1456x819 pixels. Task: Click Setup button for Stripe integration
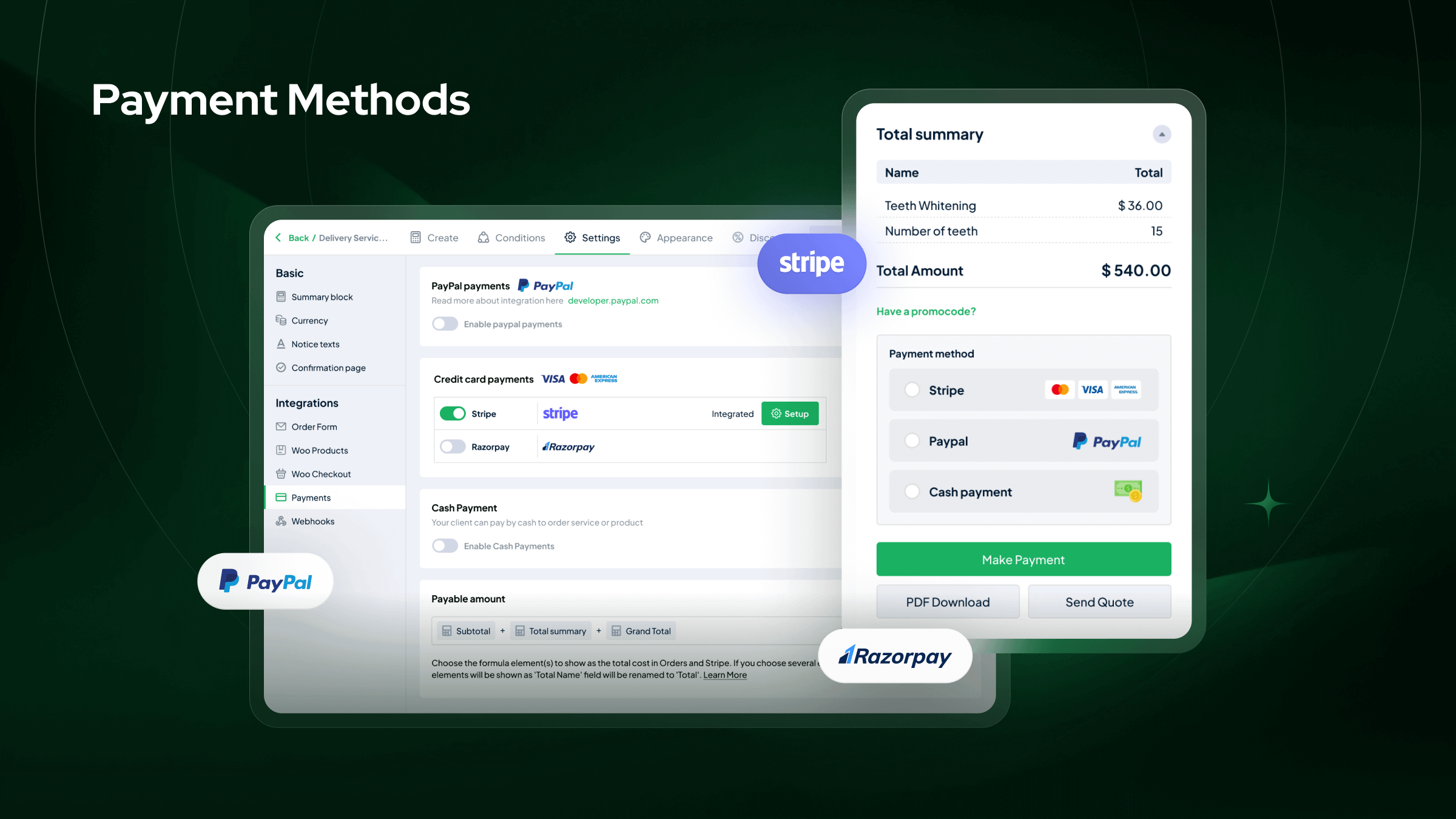[x=790, y=413]
